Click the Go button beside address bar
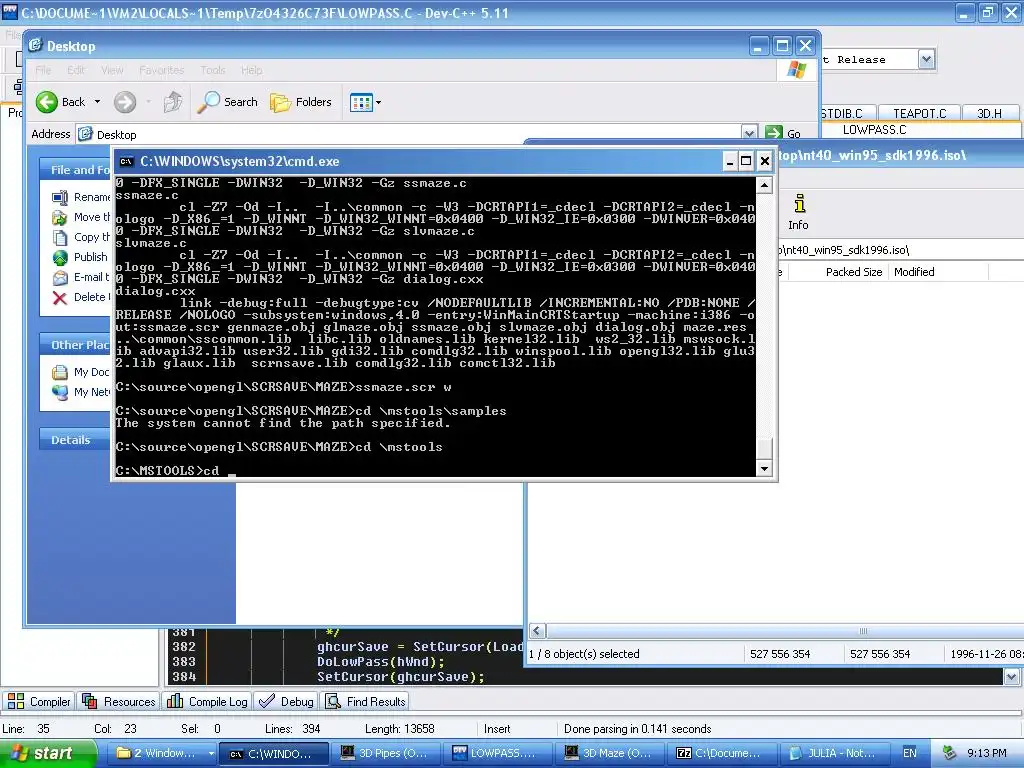 click(x=783, y=133)
